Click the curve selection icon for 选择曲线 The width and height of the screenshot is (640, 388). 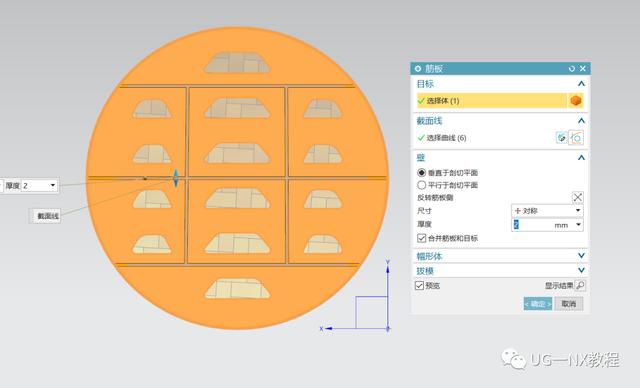pos(576,137)
